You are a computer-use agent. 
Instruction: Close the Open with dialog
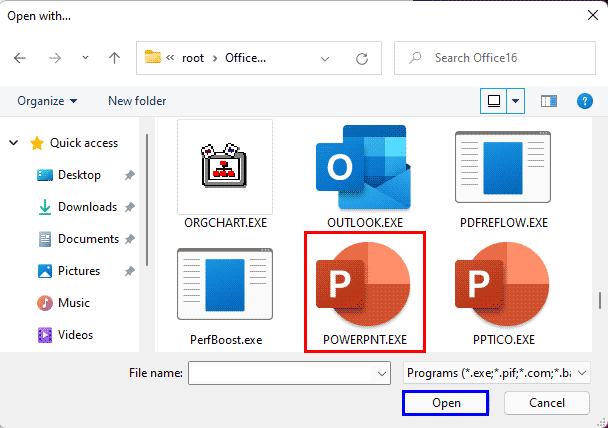point(592,16)
